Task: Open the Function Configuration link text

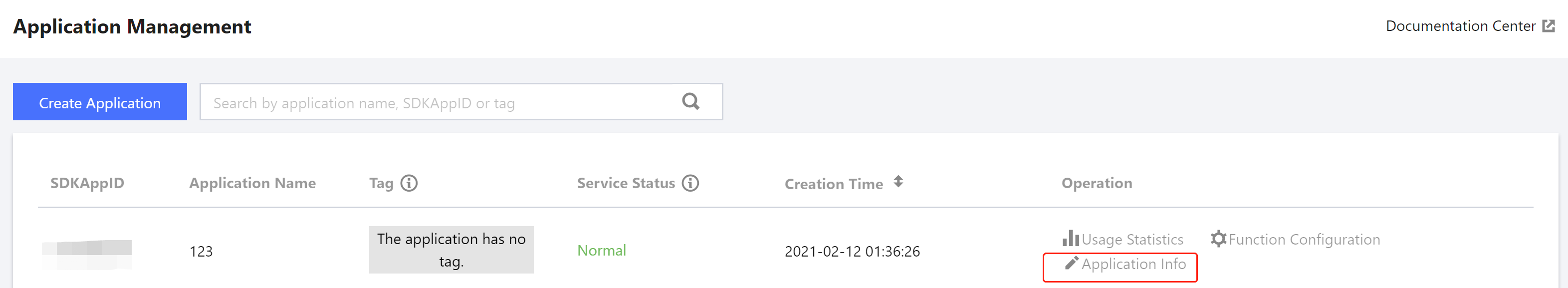Action: click(1304, 240)
